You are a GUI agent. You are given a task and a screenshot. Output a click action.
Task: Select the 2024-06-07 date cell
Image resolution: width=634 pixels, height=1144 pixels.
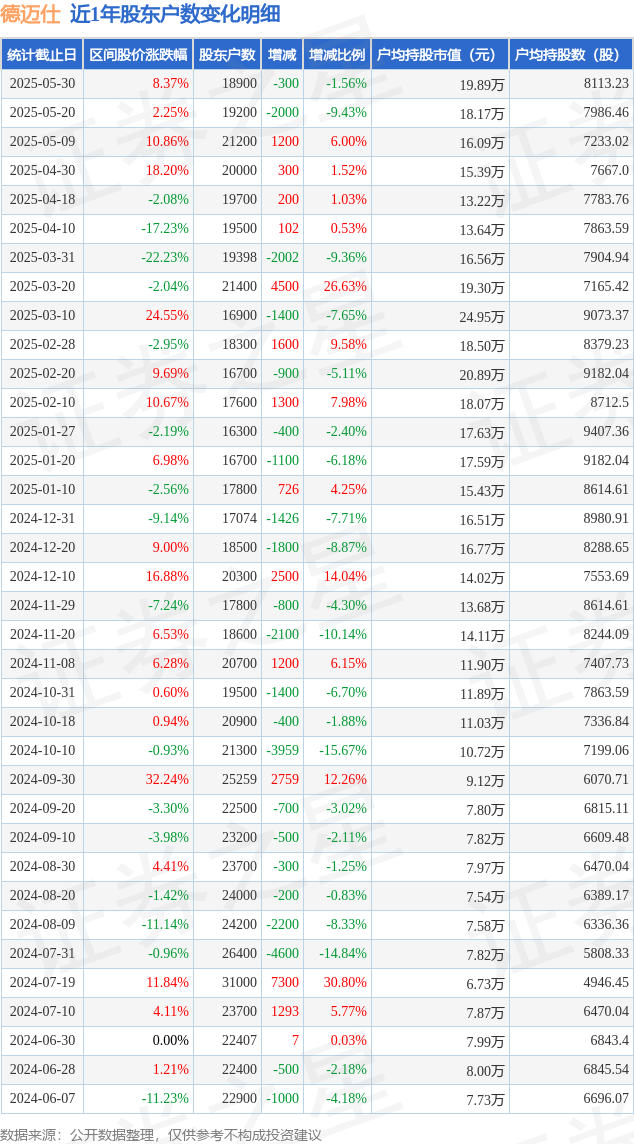click(x=42, y=1098)
